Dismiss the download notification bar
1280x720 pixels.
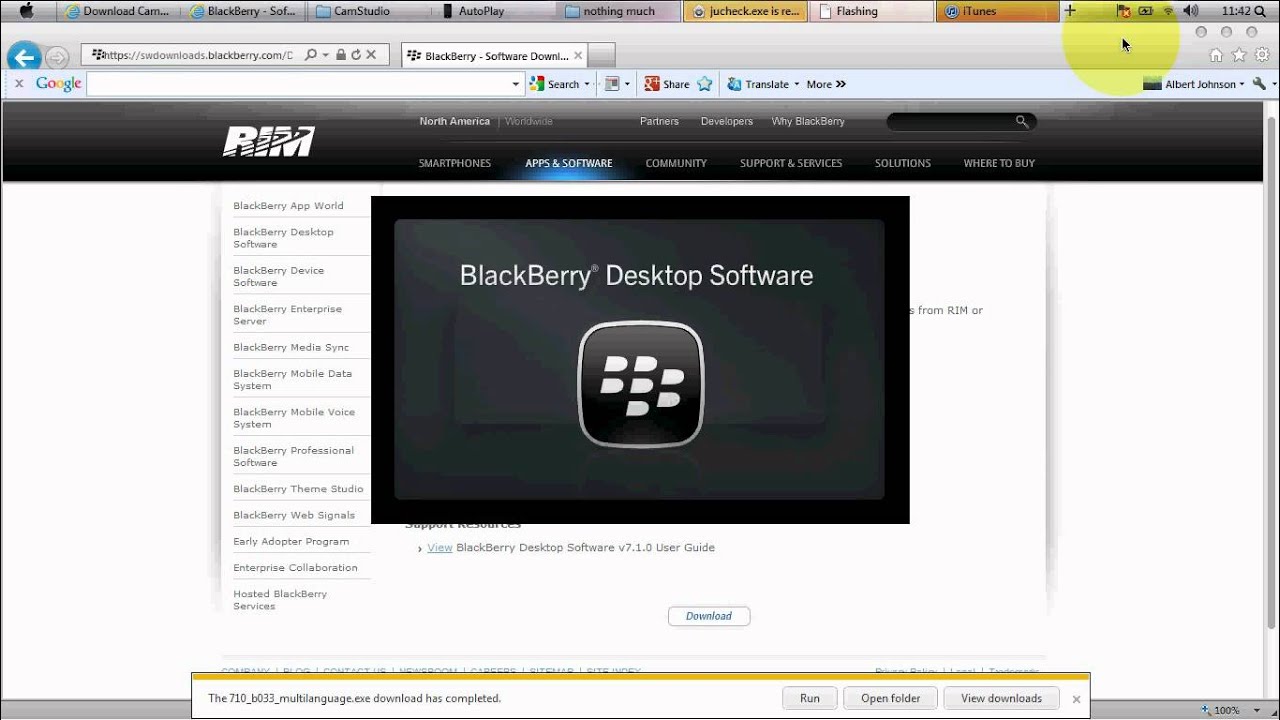[x=1076, y=699]
